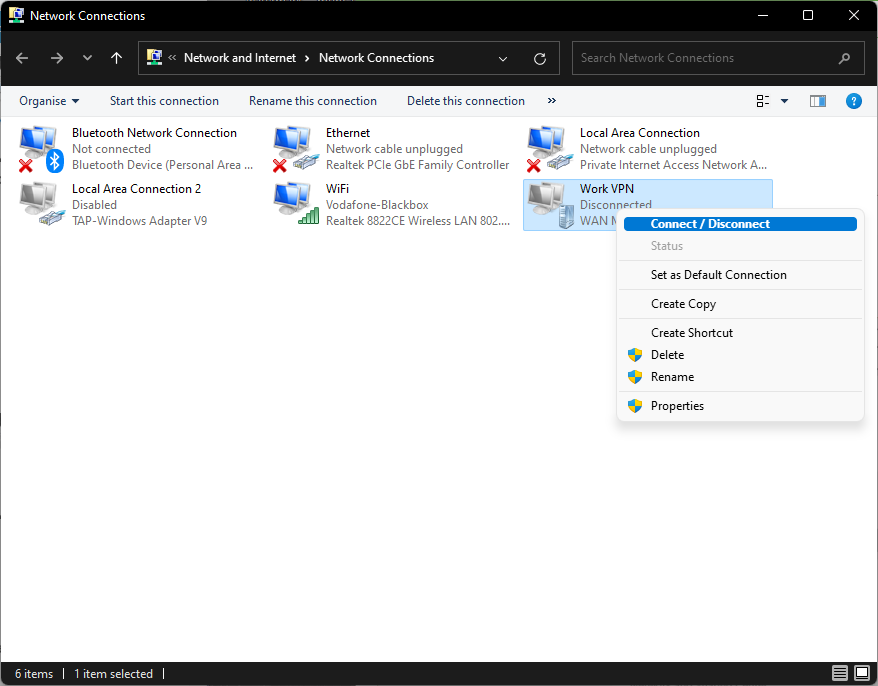Expand the address bar history dropdown
Image resolution: width=878 pixels, height=686 pixels.
click(x=503, y=58)
